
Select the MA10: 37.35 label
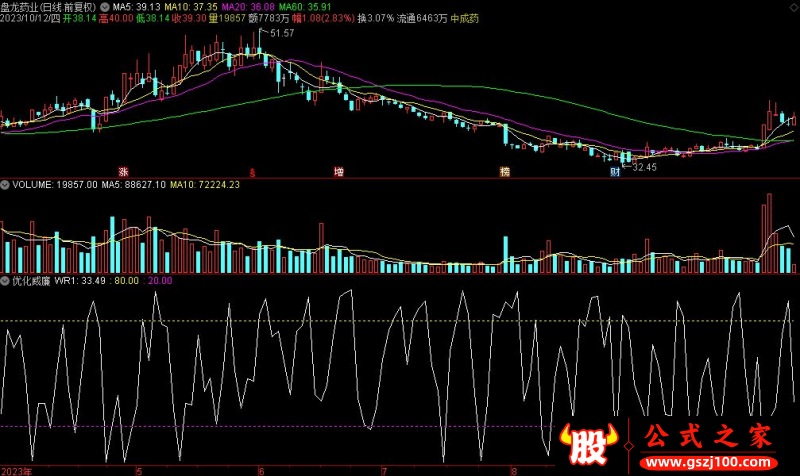(x=191, y=7)
